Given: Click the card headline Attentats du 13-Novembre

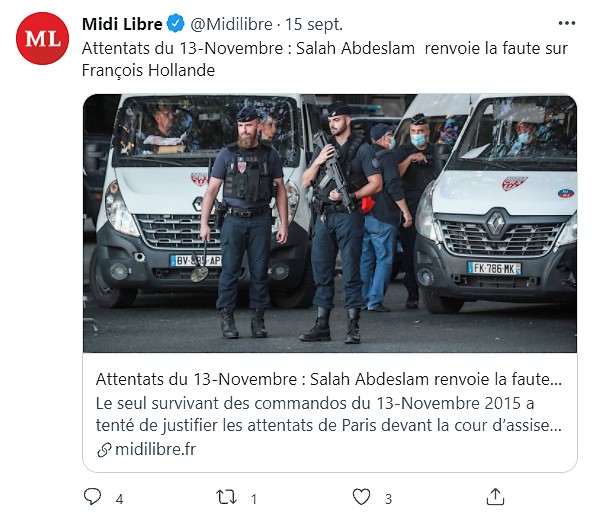Looking at the screenshot, I should [x=329, y=379].
